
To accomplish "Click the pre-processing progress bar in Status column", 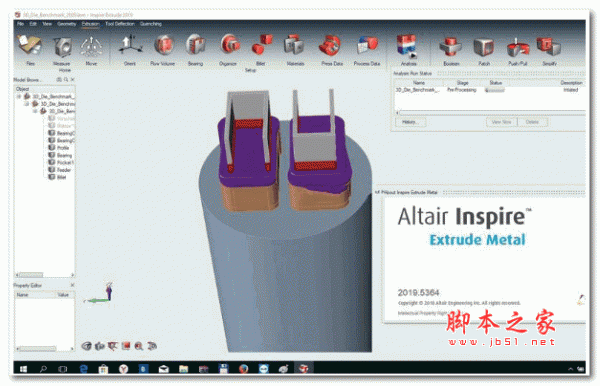I will (x=494, y=90).
